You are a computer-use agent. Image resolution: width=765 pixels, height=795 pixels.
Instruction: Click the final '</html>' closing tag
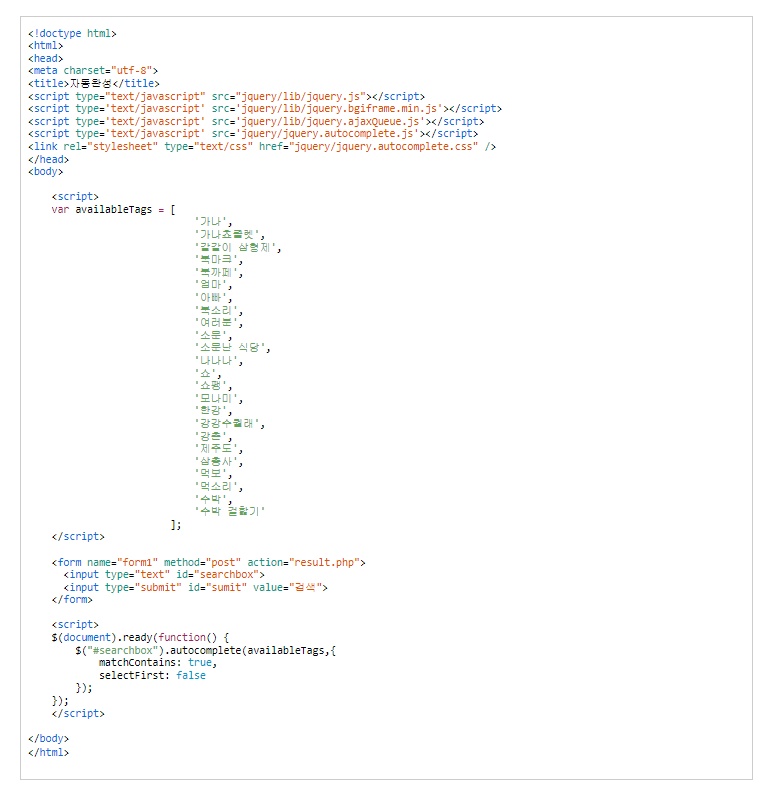click(48, 752)
